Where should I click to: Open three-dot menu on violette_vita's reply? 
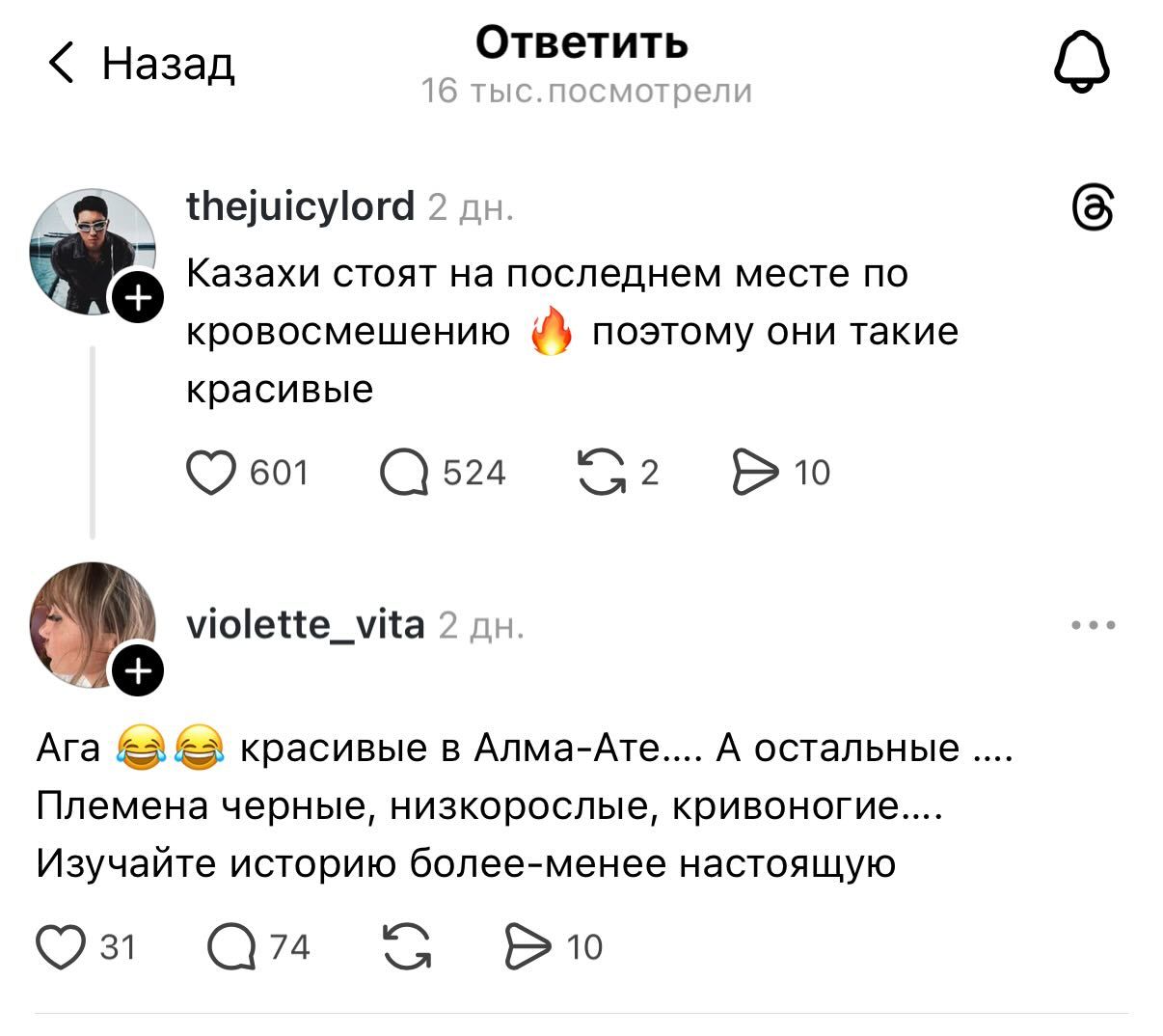coord(1094,625)
